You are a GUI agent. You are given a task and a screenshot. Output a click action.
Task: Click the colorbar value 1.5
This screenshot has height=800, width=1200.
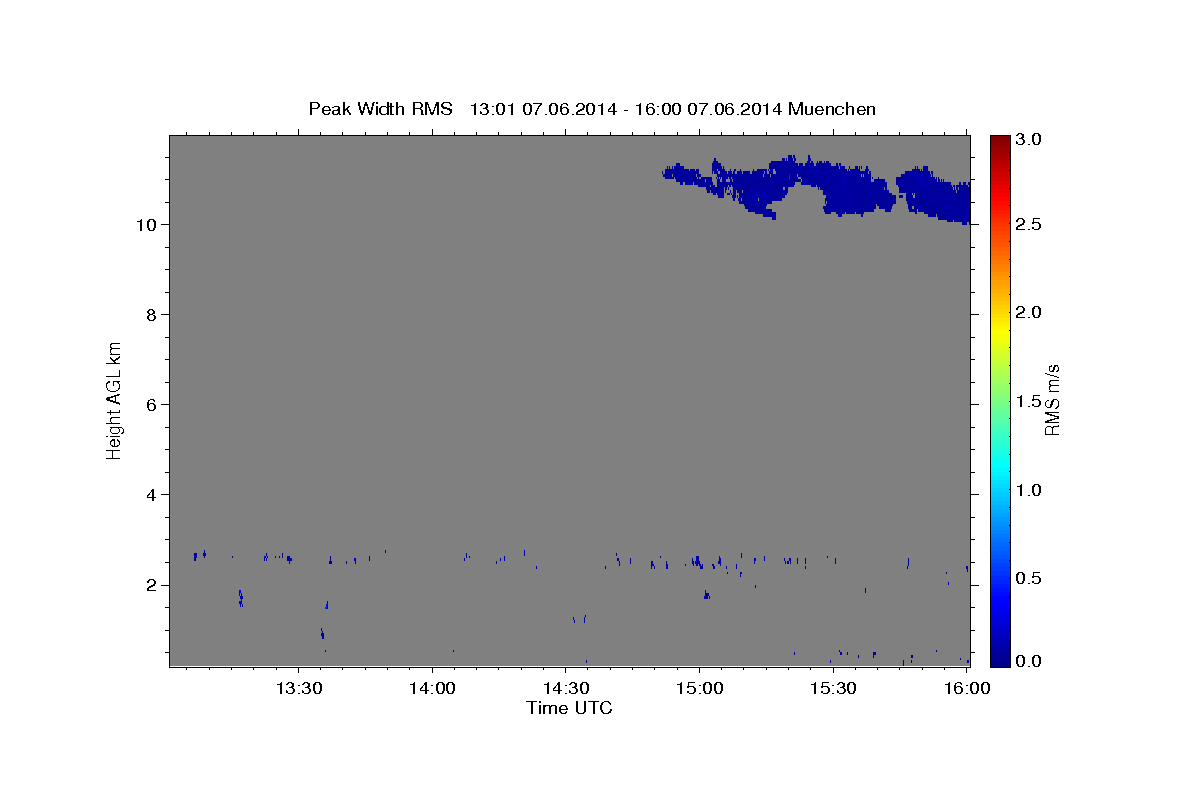[1030, 401]
